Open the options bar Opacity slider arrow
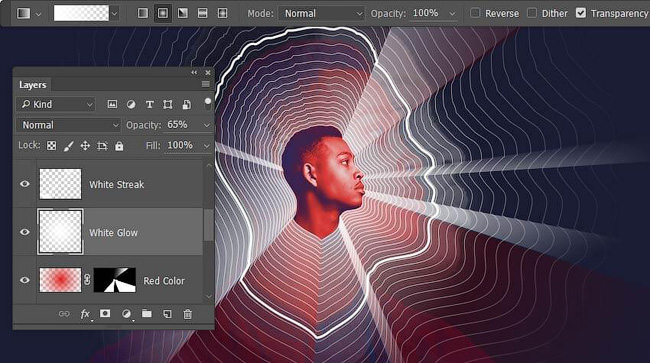Viewport: 650px width, 363px height. point(452,14)
